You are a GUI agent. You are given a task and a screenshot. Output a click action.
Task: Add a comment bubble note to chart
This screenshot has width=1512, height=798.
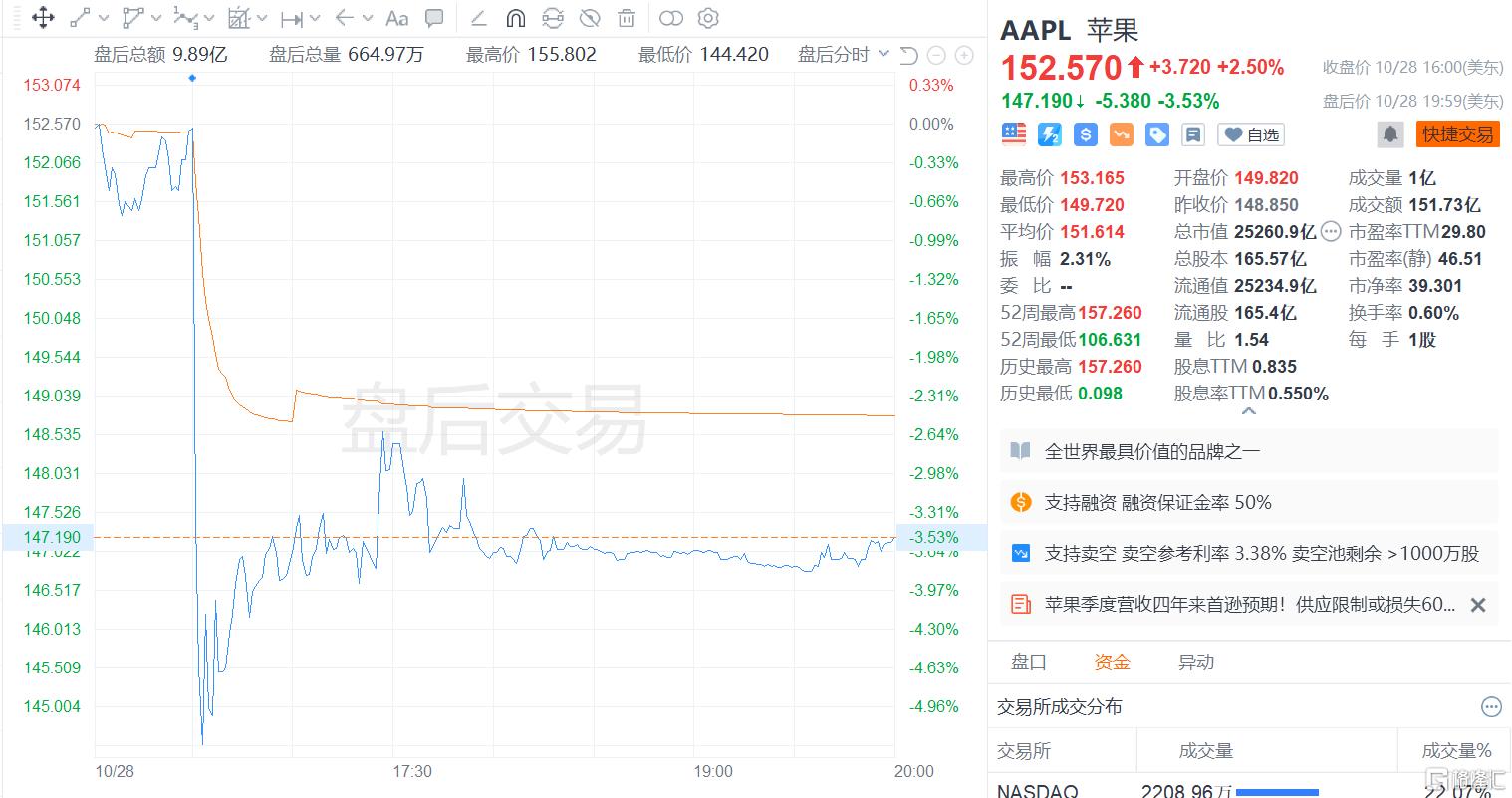(434, 18)
